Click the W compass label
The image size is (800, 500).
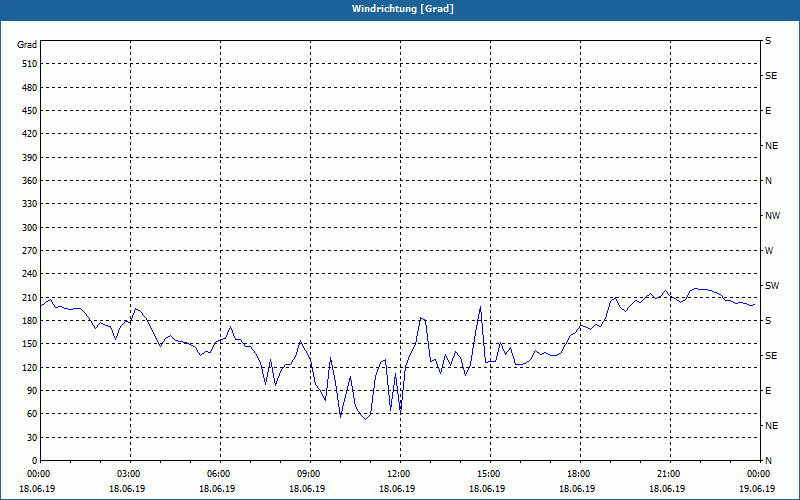(x=769, y=251)
